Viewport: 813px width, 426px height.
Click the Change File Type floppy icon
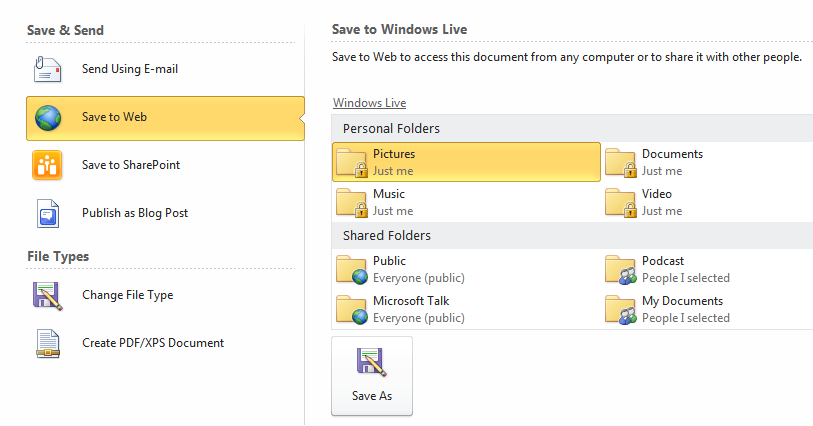48,296
